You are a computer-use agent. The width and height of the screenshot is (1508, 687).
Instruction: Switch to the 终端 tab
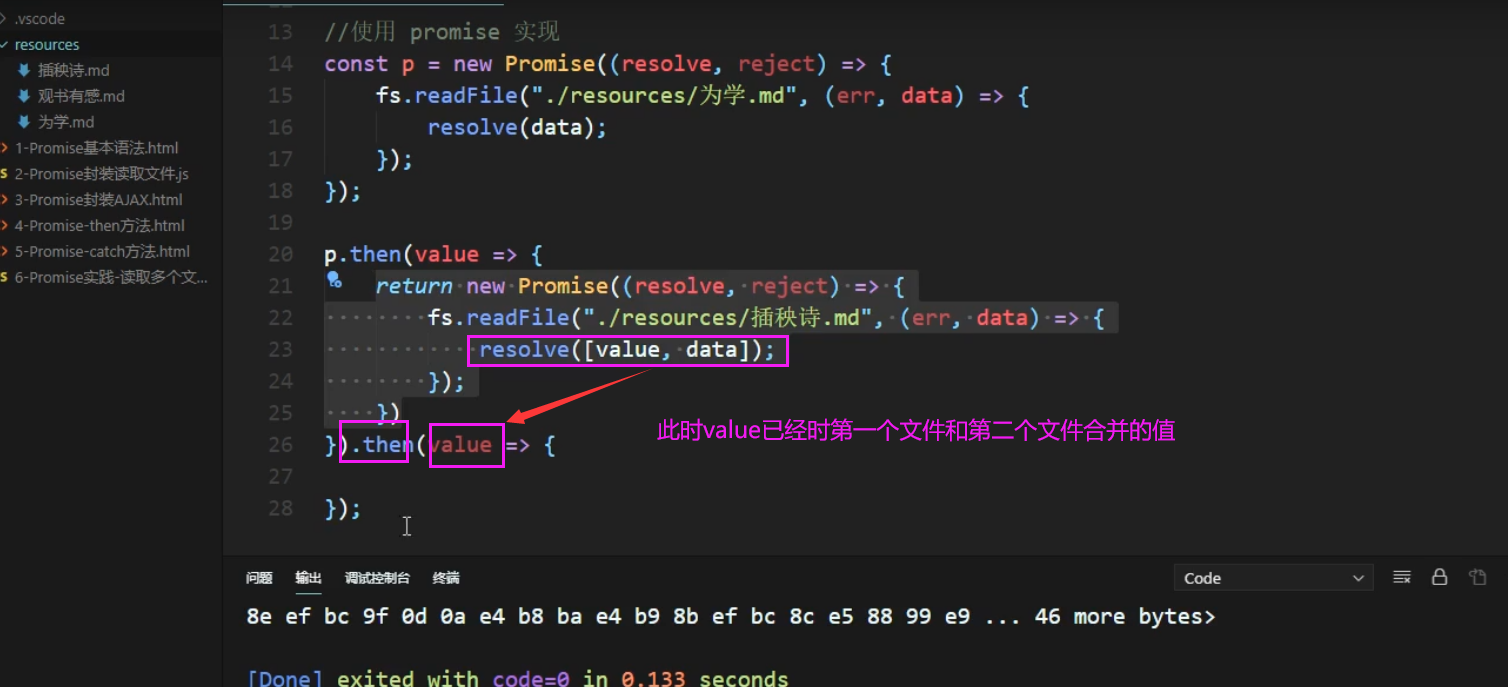(446, 578)
